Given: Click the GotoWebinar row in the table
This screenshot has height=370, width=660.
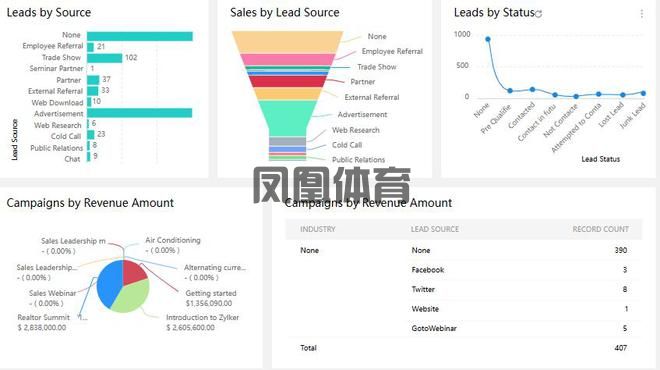Looking at the screenshot, I should pos(464,328).
